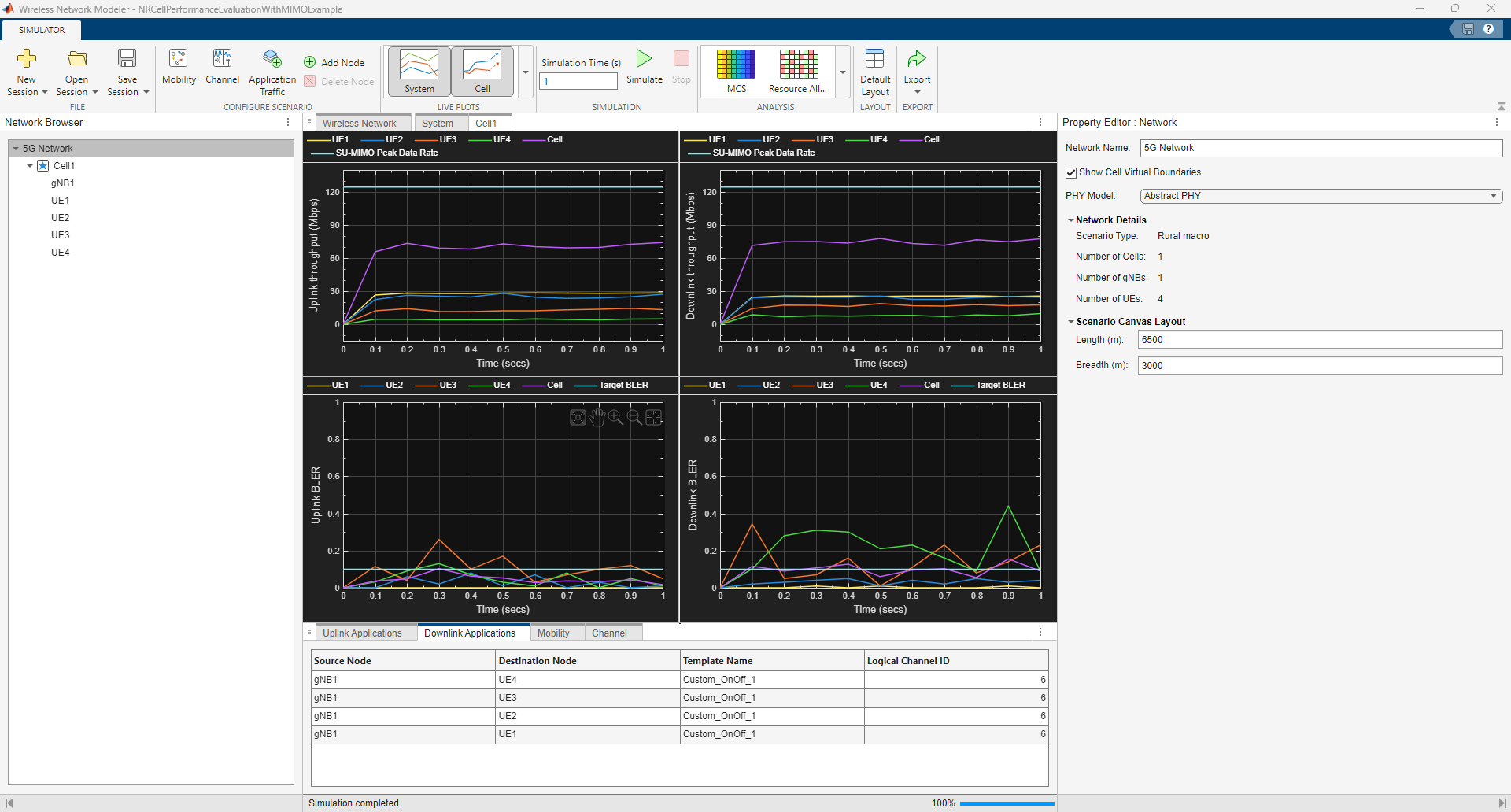Screen dimensions: 1511x812
Task: Click the Export icon
Action: click(918, 69)
